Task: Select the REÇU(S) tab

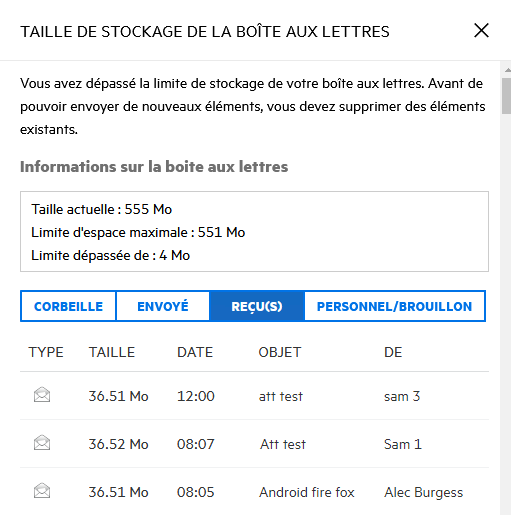Action: (257, 306)
